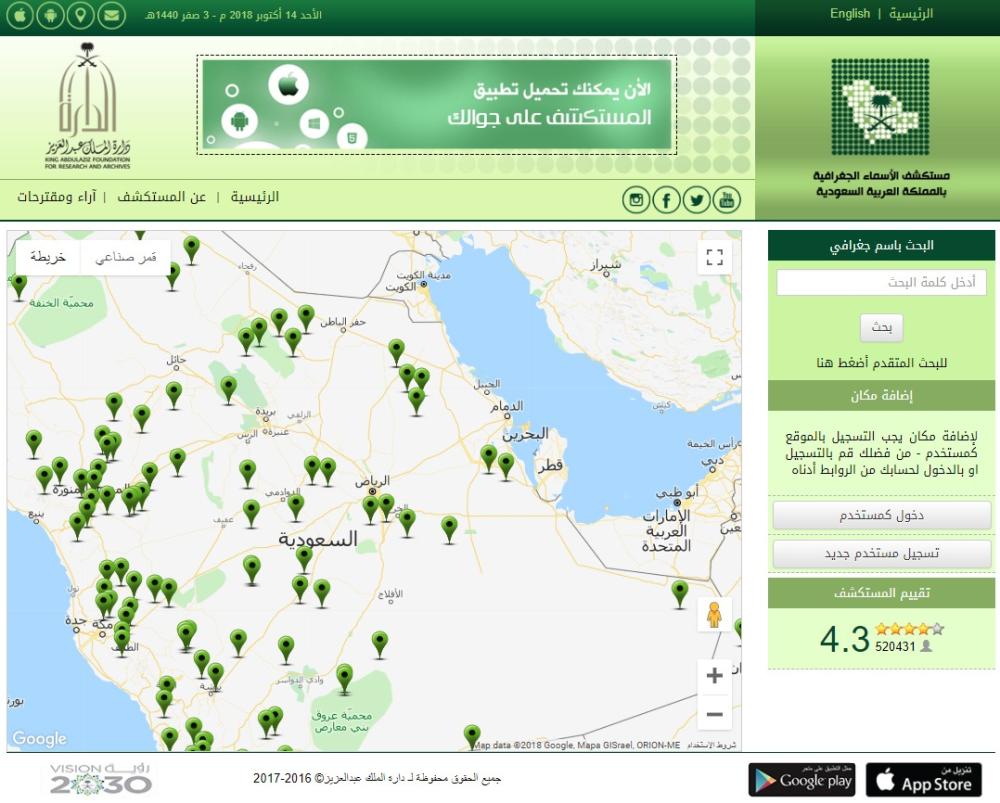1000x803 pixels.
Task: Click the Android icon in the top bar
Action: pos(50,16)
